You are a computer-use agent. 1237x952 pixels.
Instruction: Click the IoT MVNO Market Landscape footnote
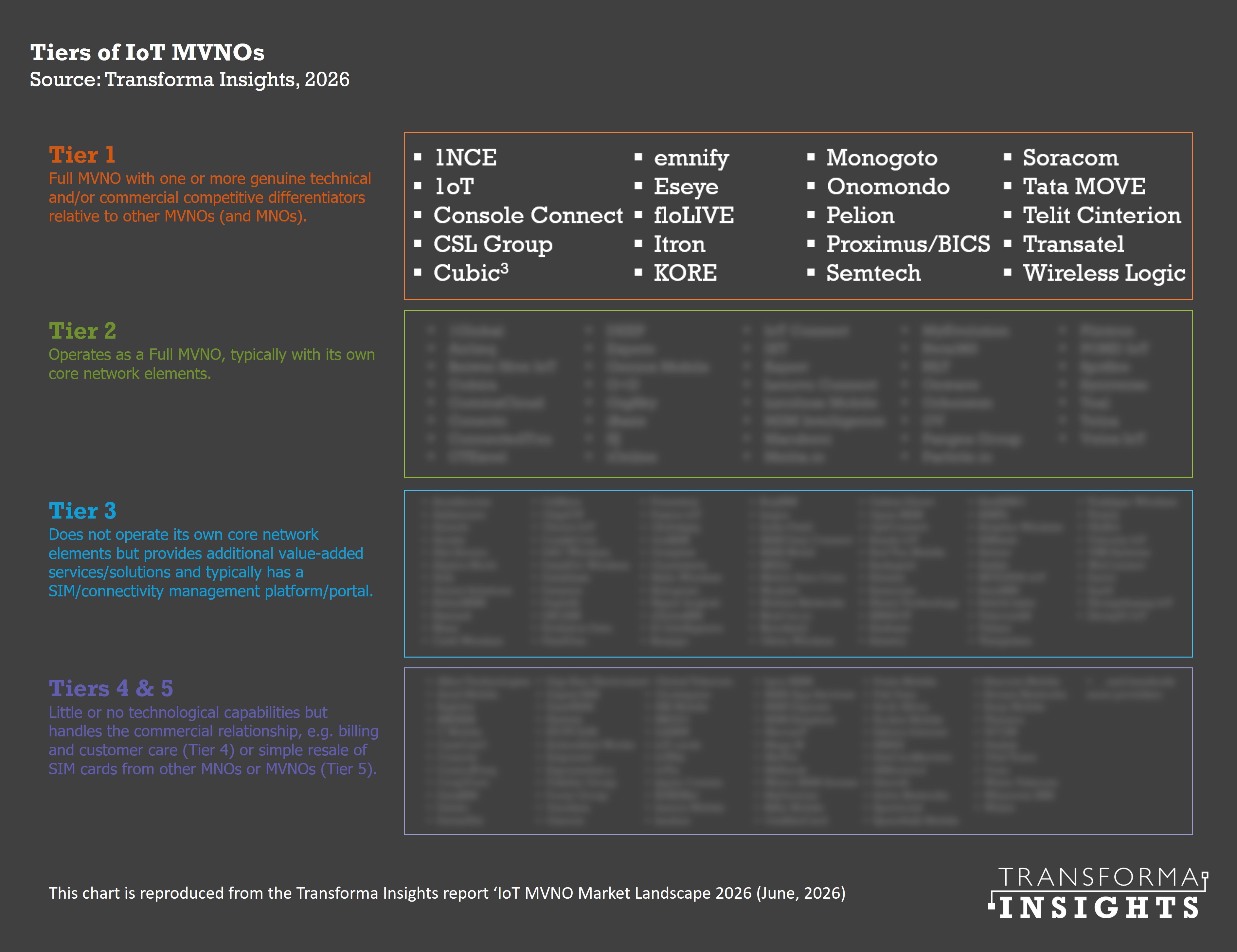(447, 893)
